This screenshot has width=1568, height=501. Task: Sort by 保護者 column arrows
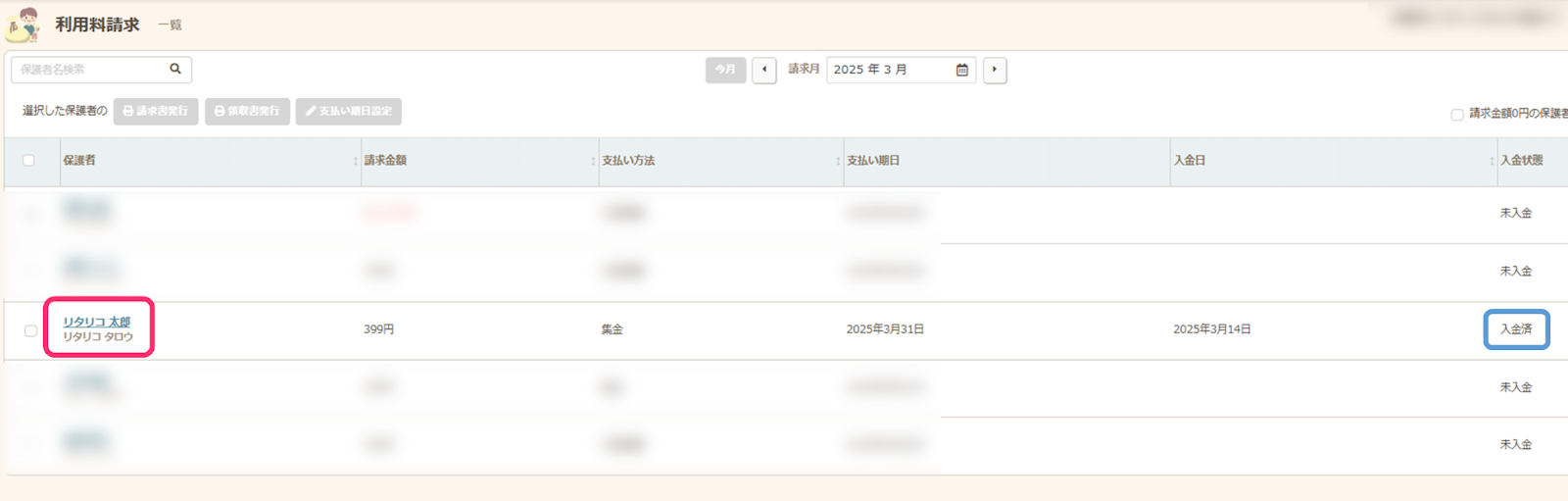point(355,161)
